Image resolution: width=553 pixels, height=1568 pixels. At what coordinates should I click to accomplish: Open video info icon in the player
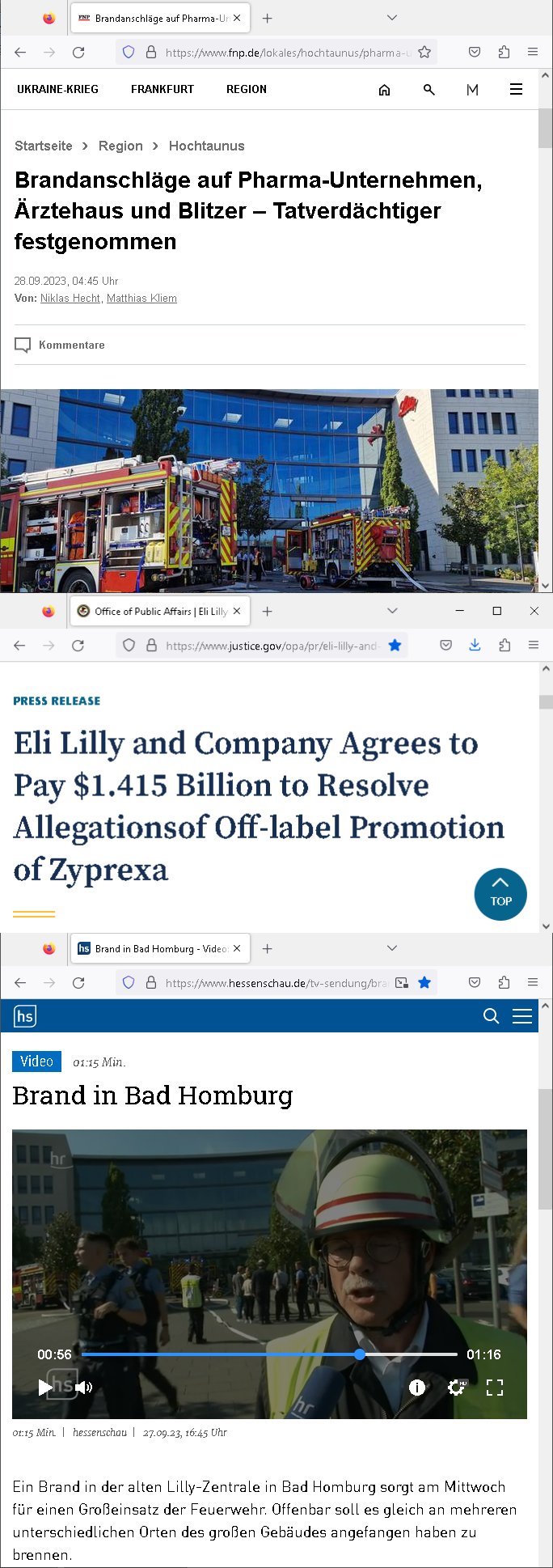(417, 1388)
